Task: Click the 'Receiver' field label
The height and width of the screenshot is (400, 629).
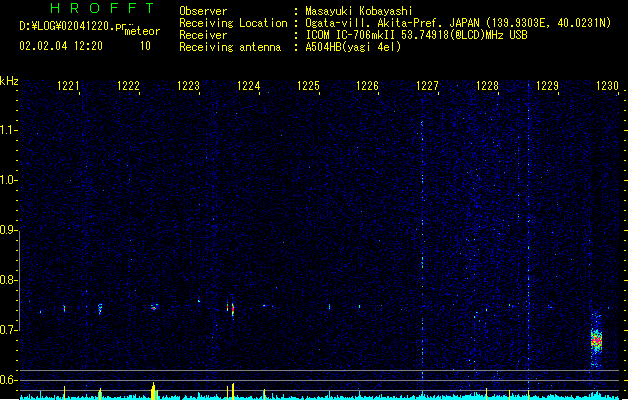Action: (203, 35)
